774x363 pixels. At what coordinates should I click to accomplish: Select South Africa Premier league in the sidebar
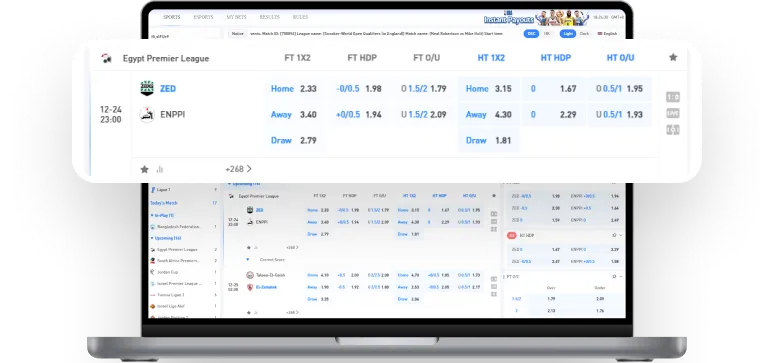pos(178,260)
